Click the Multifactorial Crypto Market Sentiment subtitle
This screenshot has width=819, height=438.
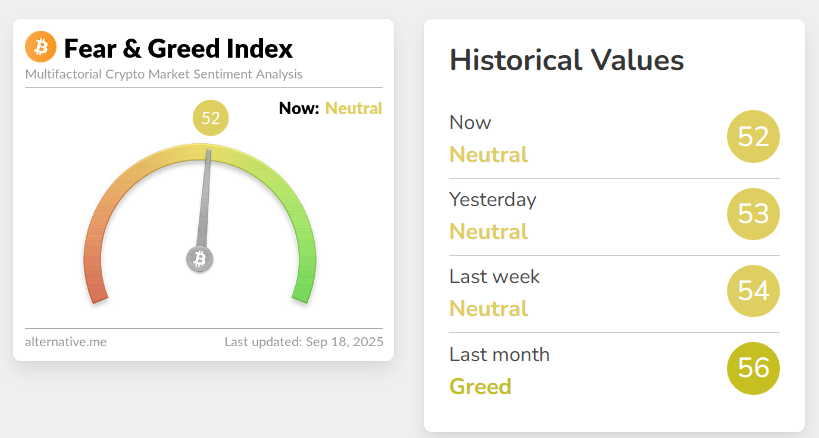(164, 74)
